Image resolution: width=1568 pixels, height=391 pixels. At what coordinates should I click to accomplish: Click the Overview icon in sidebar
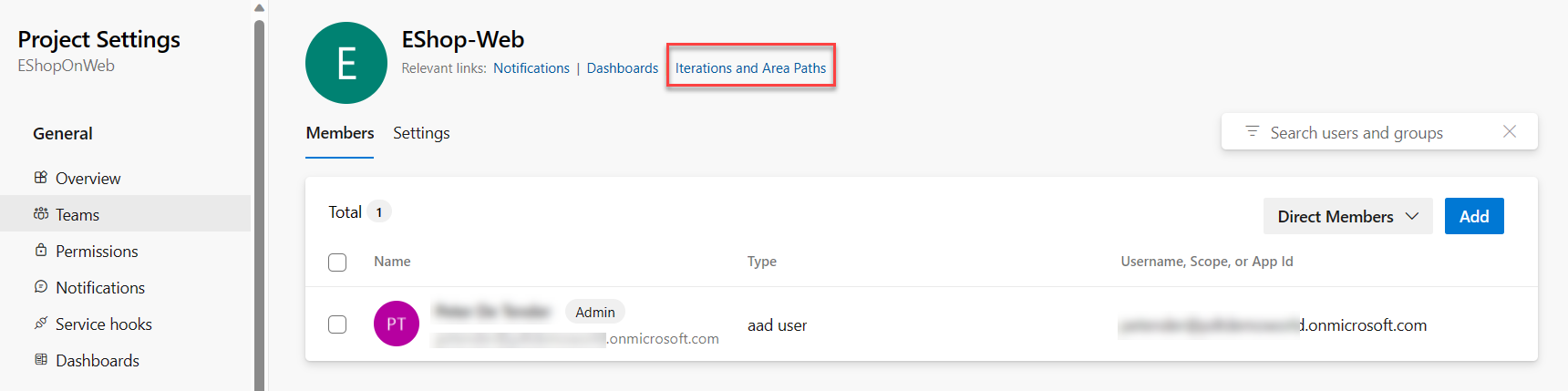(41, 178)
